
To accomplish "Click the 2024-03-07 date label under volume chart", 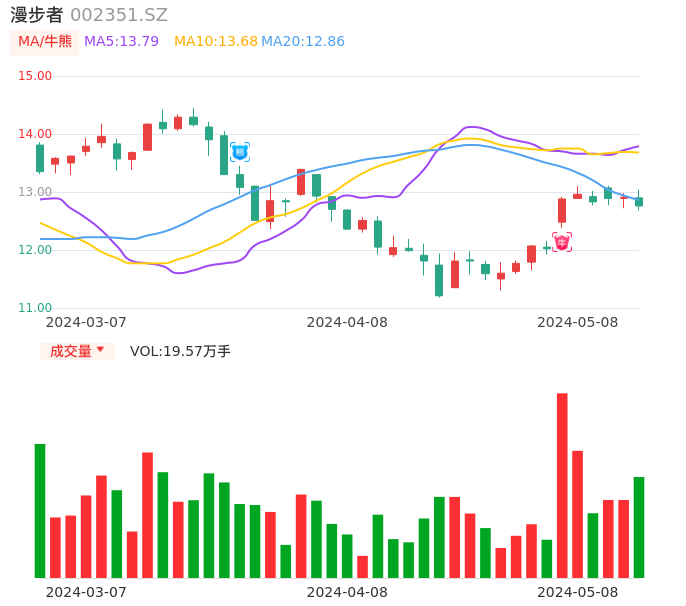I will 86,591.
